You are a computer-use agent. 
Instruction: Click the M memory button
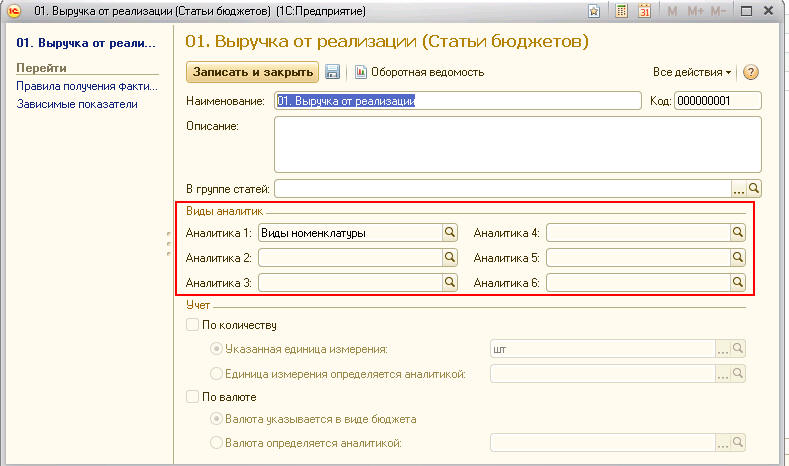coord(672,11)
